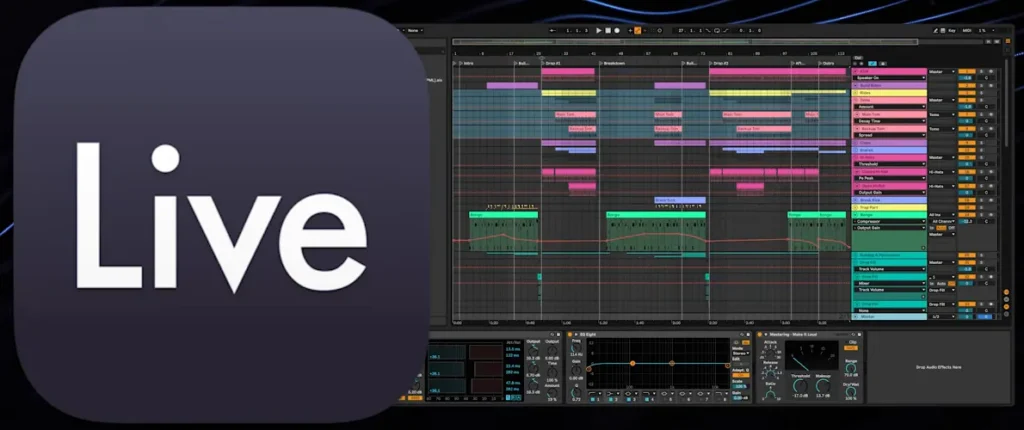This screenshot has width=1024, height=430.
Task: Click the arrangement overview bar
Action: click(684, 42)
